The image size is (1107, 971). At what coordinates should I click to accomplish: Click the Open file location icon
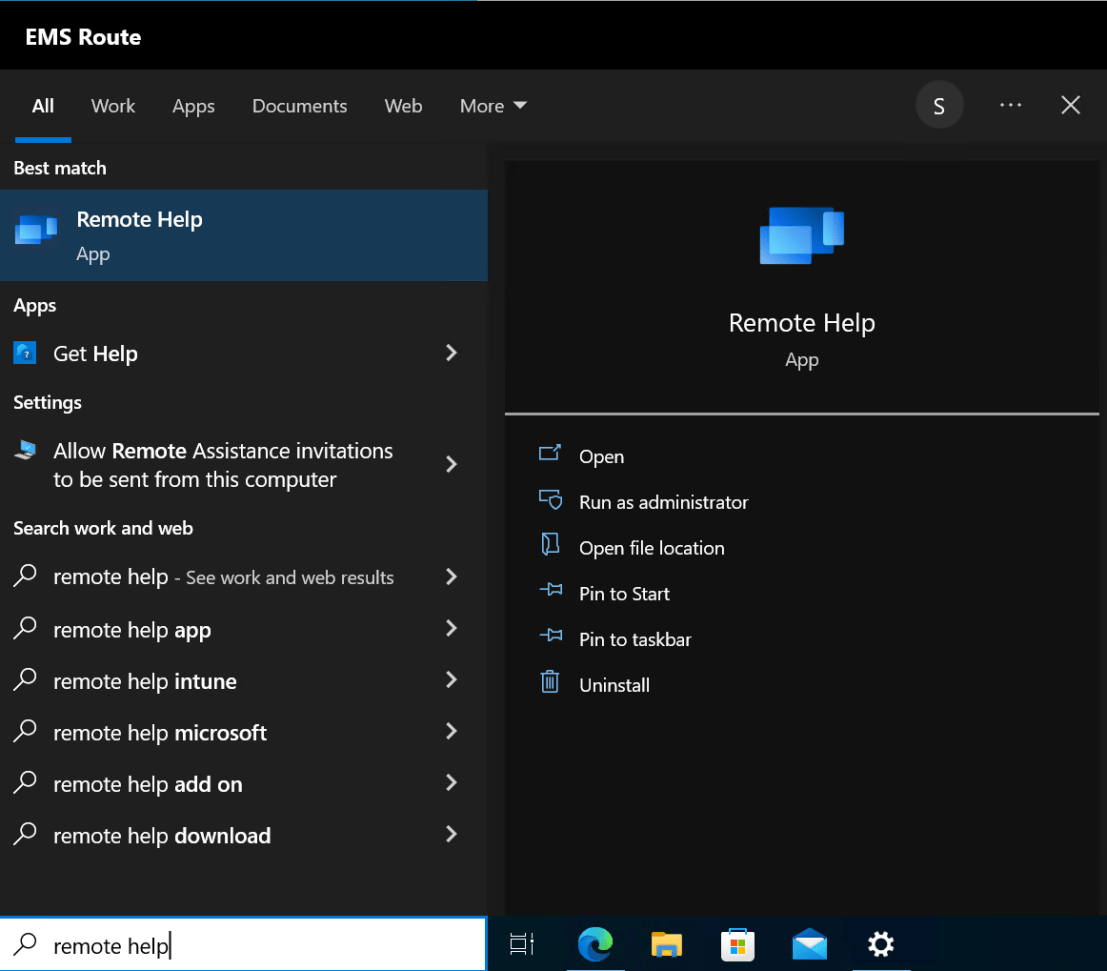(x=551, y=547)
